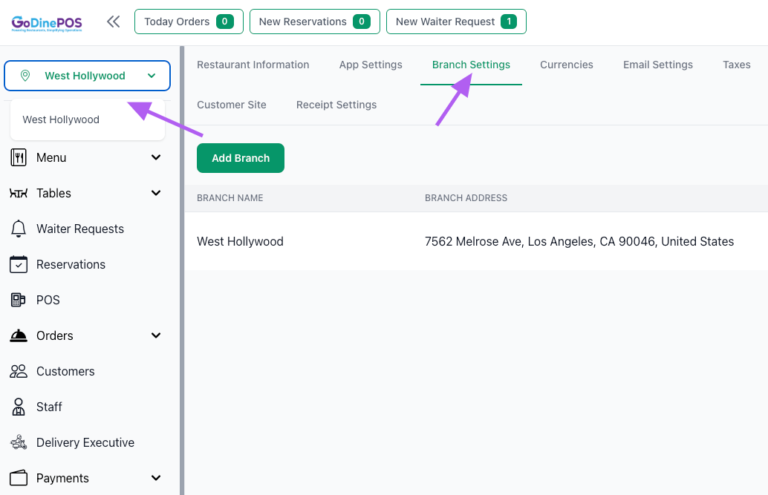This screenshot has width=768, height=495.
Task: Open the Receipt Settings tab
Action: tap(336, 105)
